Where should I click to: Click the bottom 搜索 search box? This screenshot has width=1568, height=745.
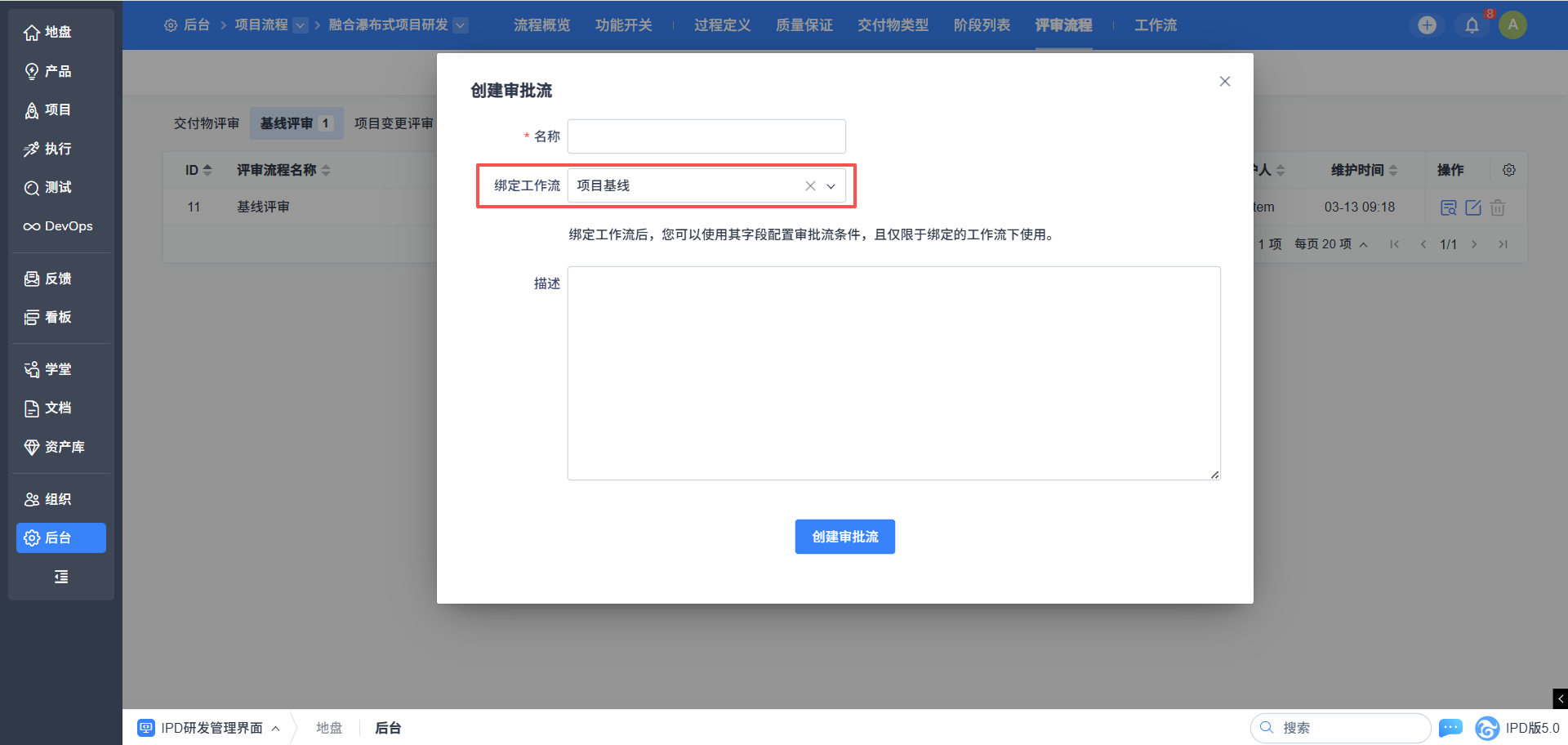(x=1340, y=728)
